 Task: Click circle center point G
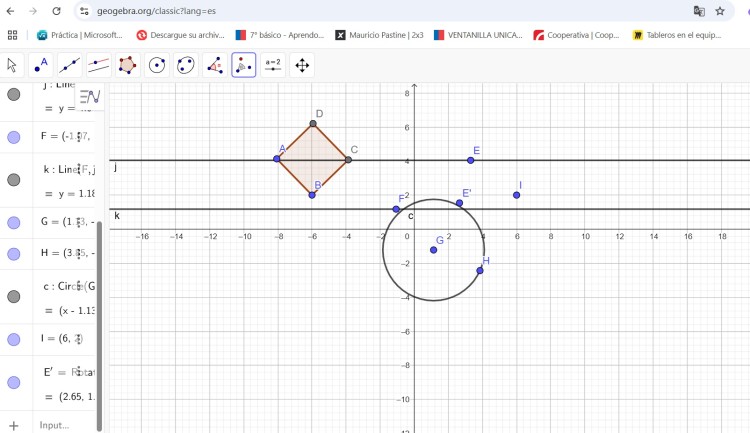[433, 250]
